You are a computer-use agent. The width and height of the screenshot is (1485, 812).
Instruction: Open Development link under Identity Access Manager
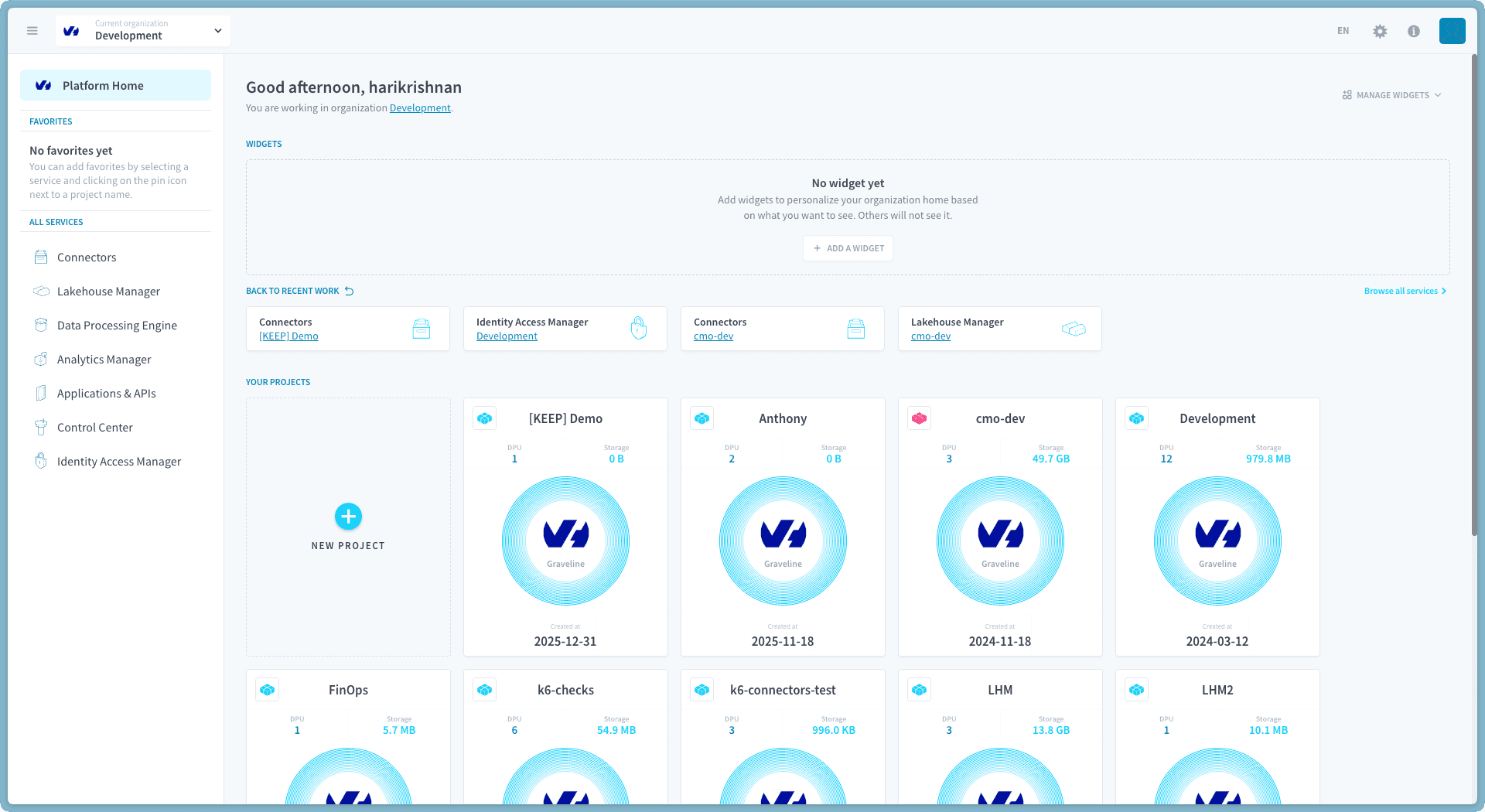pyautogui.click(x=507, y=336)
